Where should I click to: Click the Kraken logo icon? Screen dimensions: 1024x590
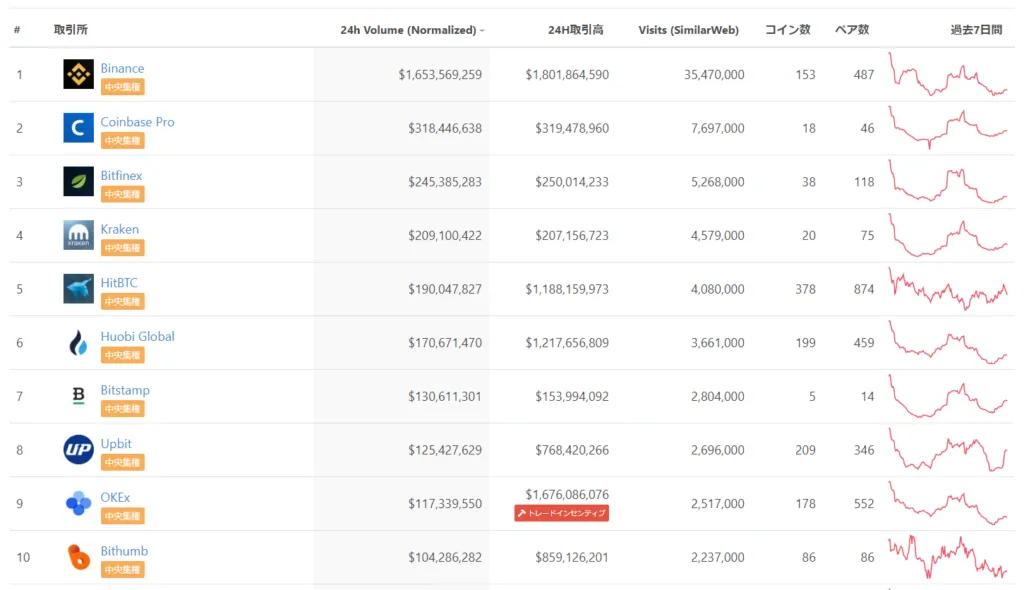pos(78,235)
